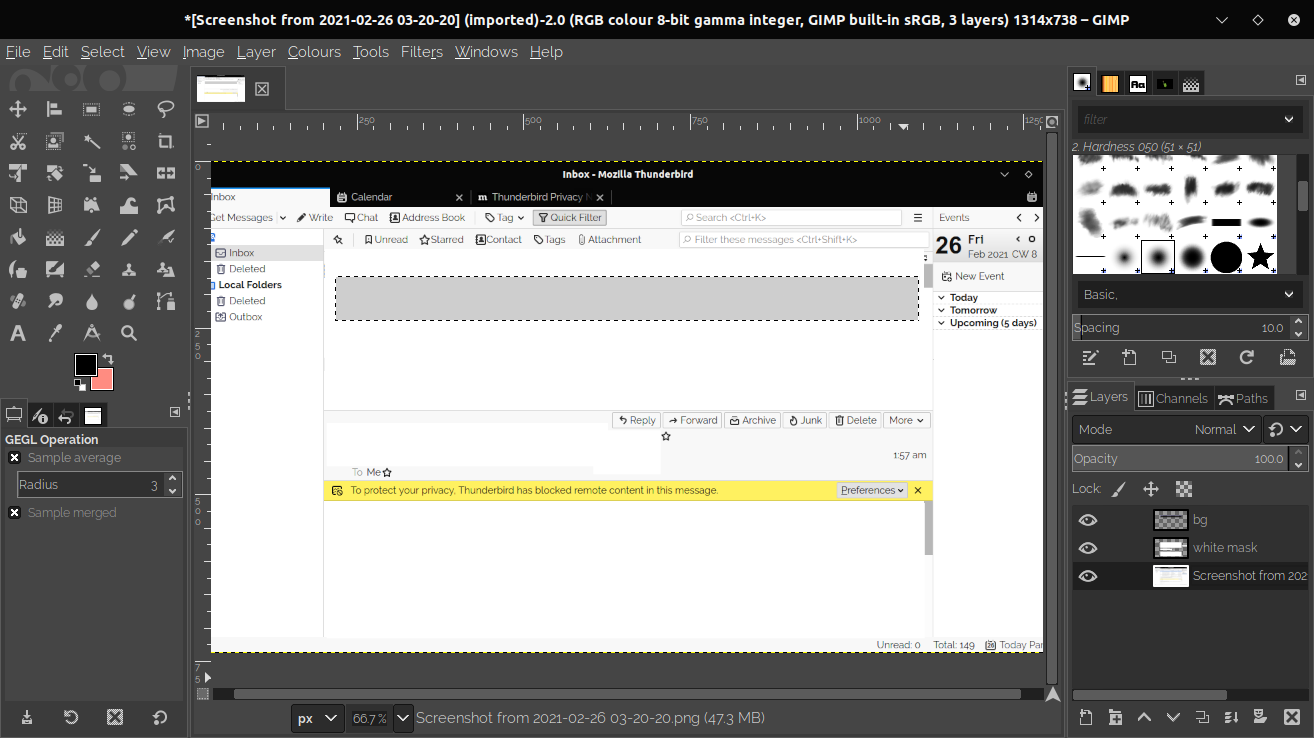Open the Layer menu
The image size is (1314, 738).
[x=256, y=52]
